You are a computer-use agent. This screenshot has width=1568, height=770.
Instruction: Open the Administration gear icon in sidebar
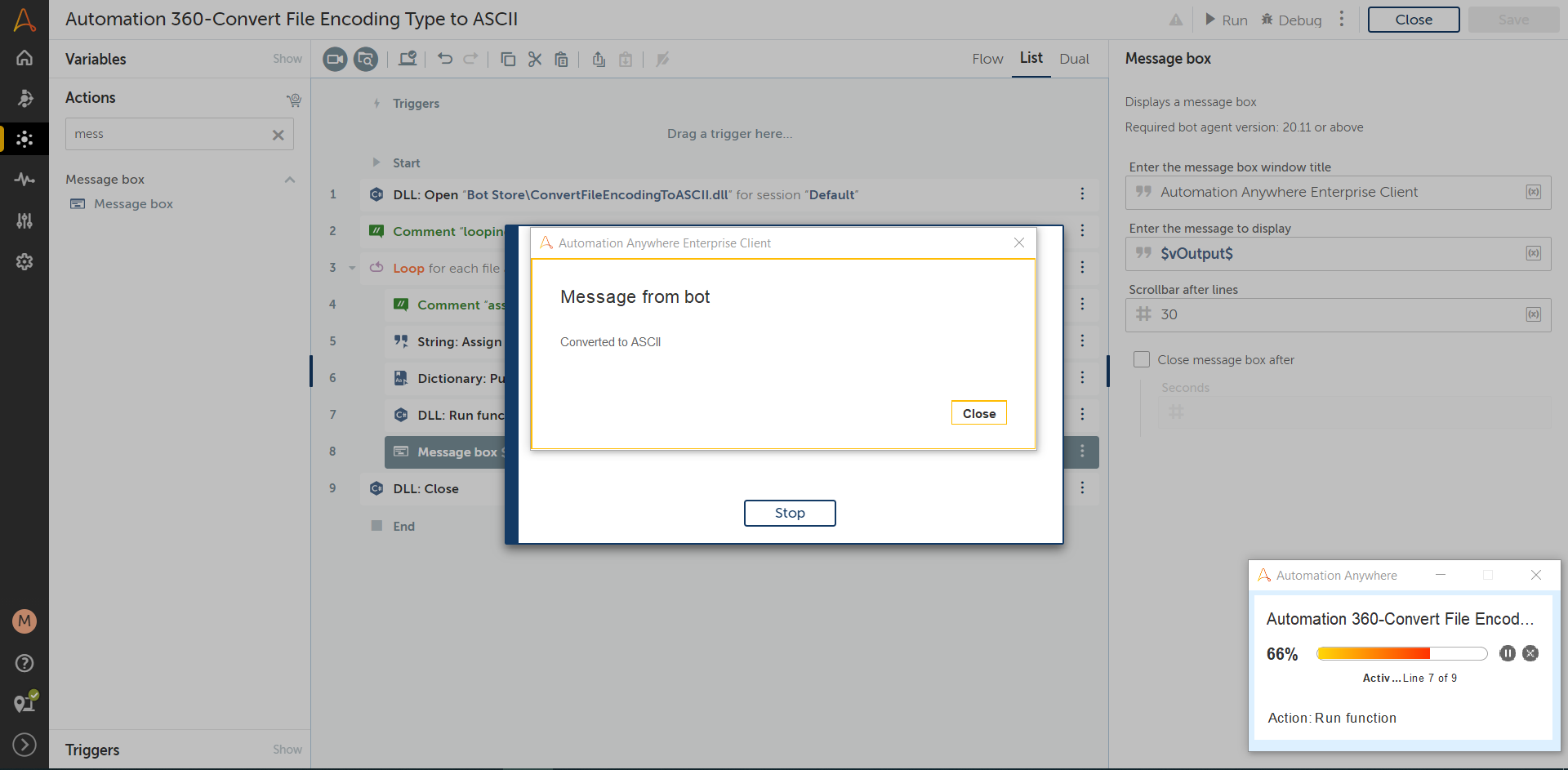pos(24,262)
